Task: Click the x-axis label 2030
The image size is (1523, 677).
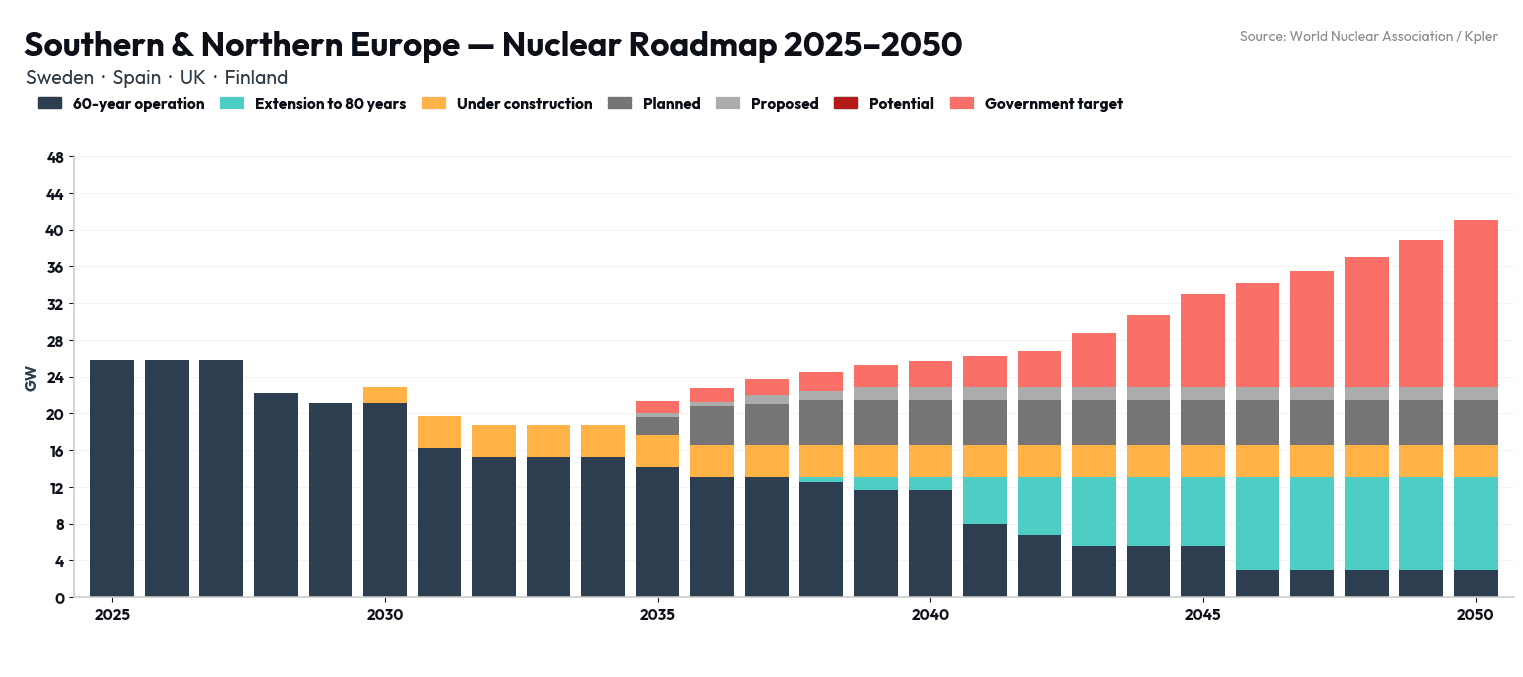Action: point(385,615)
